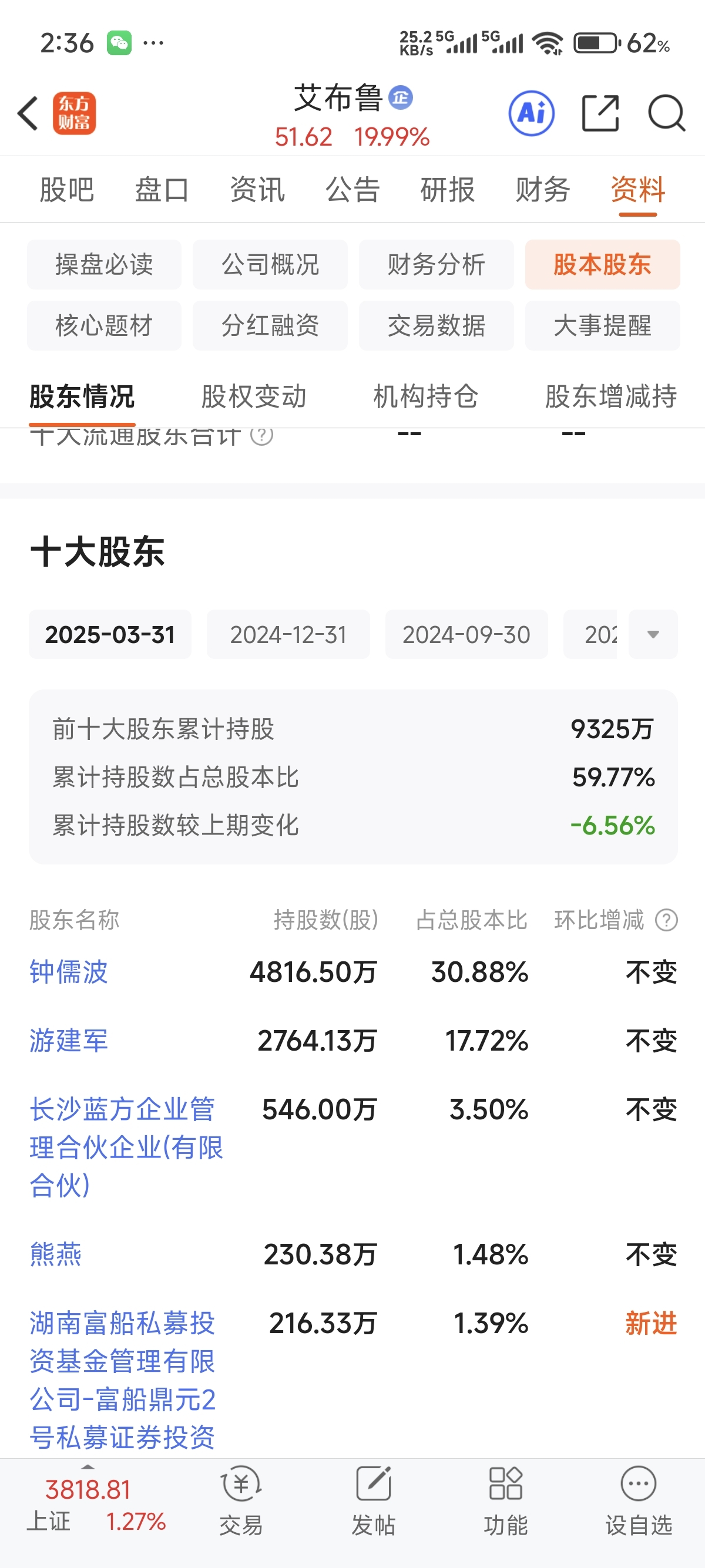The image size is (705, 1568).
Task: Tap the 持股数(股) column header
Action: coord(326,920)
